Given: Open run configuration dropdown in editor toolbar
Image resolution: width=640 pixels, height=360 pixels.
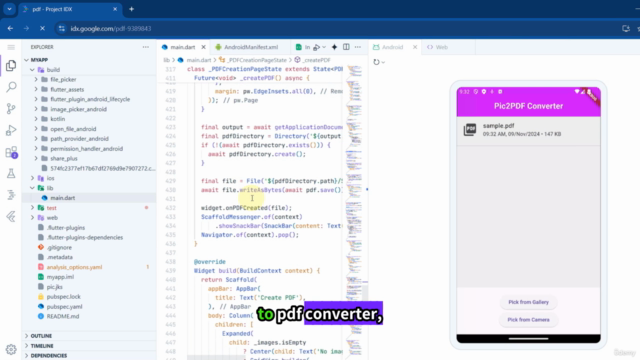Looking at the screenshot, I should coord(324,47).
